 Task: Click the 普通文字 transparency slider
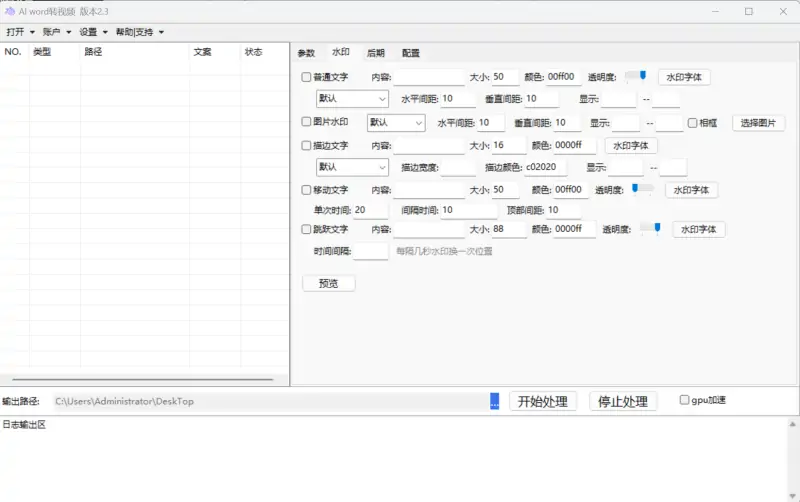pyautogui.click(x=636, y=76)
